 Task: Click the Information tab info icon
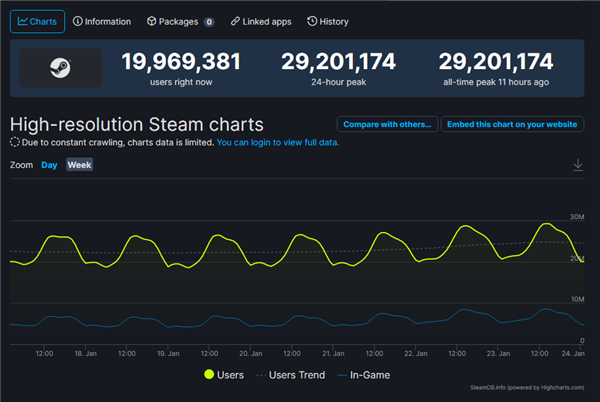coord(78,21)
